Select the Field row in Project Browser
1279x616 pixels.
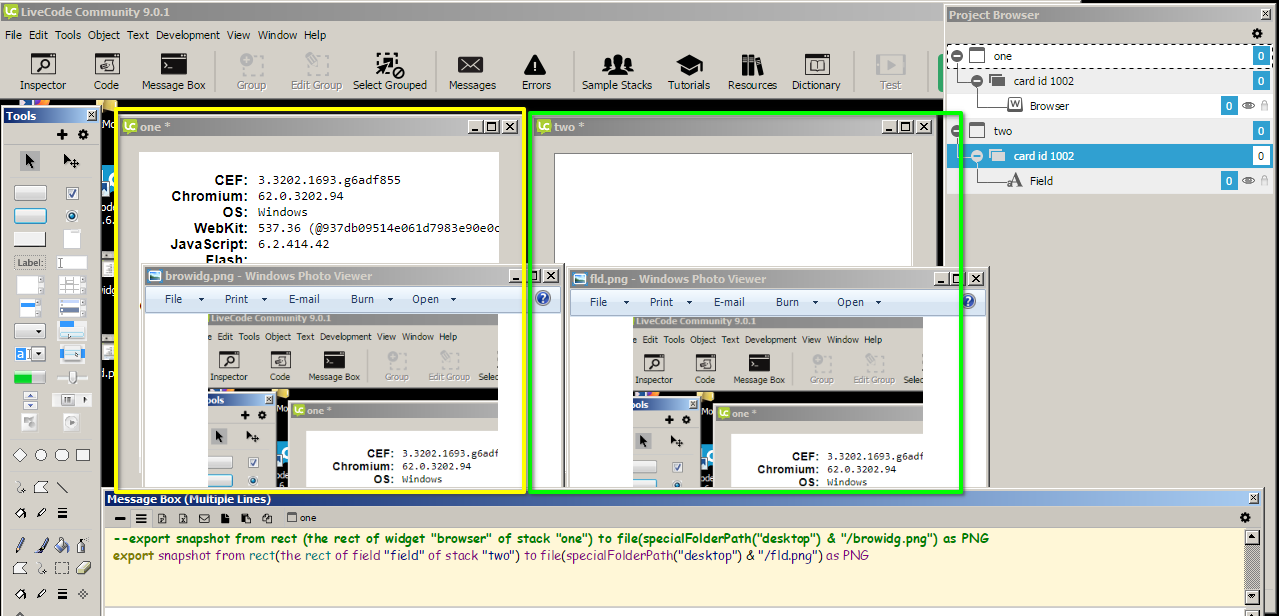click(1108, 180)
